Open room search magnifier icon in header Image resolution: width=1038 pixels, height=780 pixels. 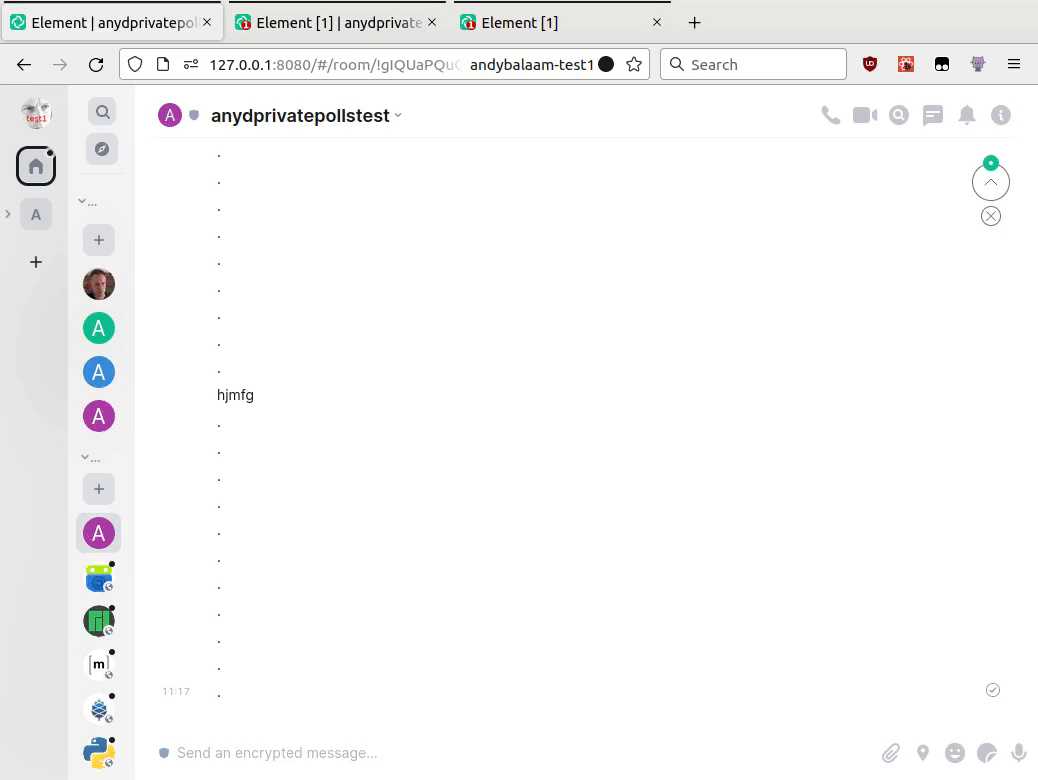[x=898, y=115]
